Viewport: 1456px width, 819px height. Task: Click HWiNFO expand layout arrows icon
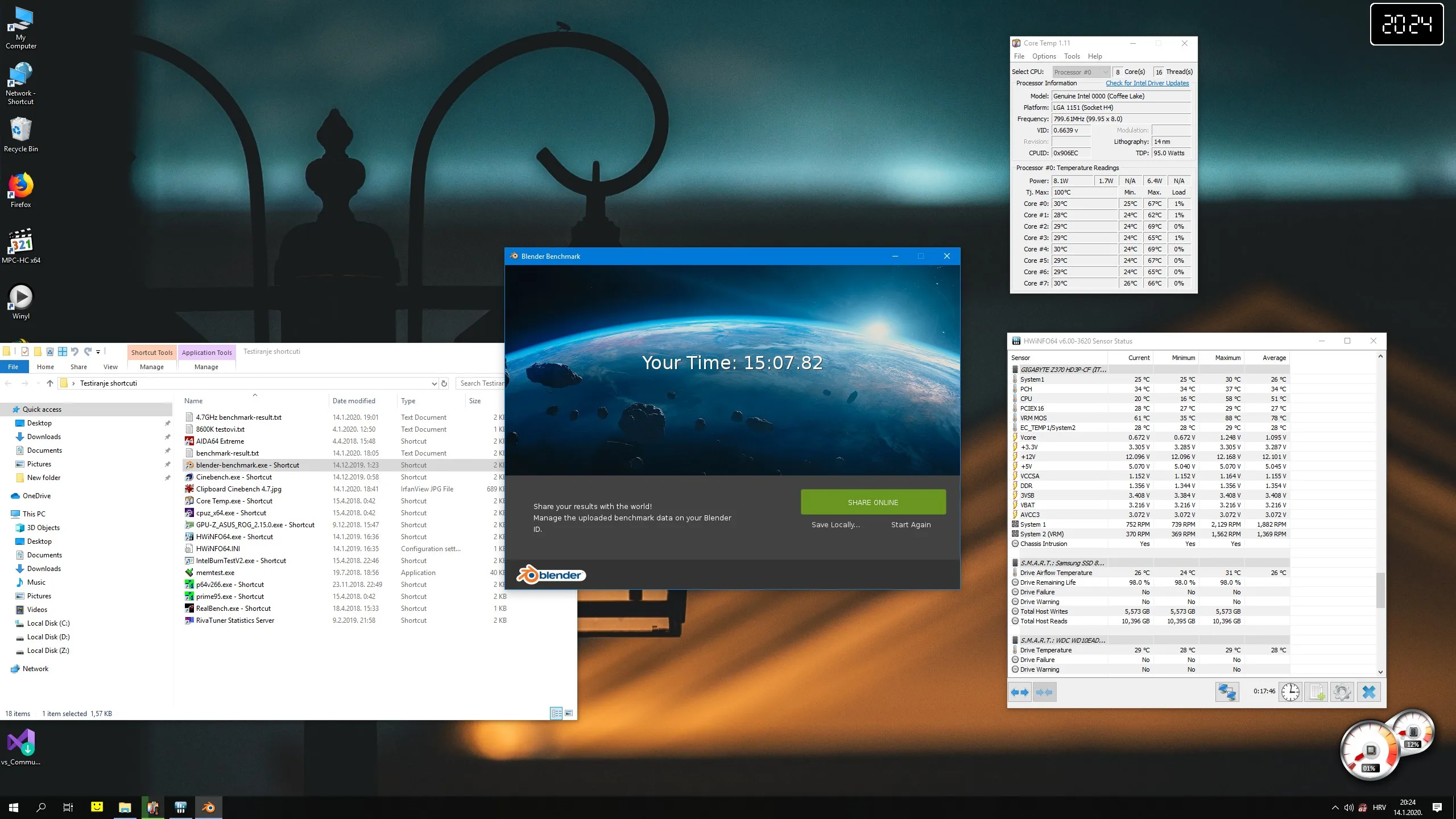click(x=1019, y=692)
